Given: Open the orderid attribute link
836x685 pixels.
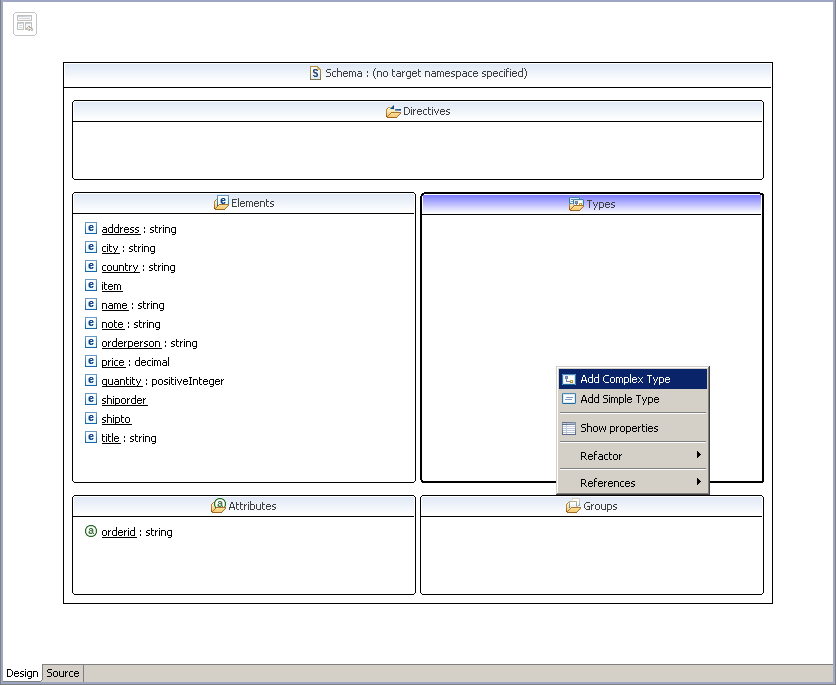Looking at the screenshot, I should tap(119, 532).
